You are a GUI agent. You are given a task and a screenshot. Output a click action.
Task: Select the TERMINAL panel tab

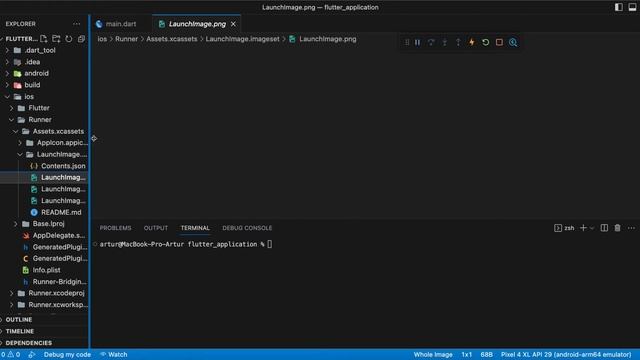[195, 228]
